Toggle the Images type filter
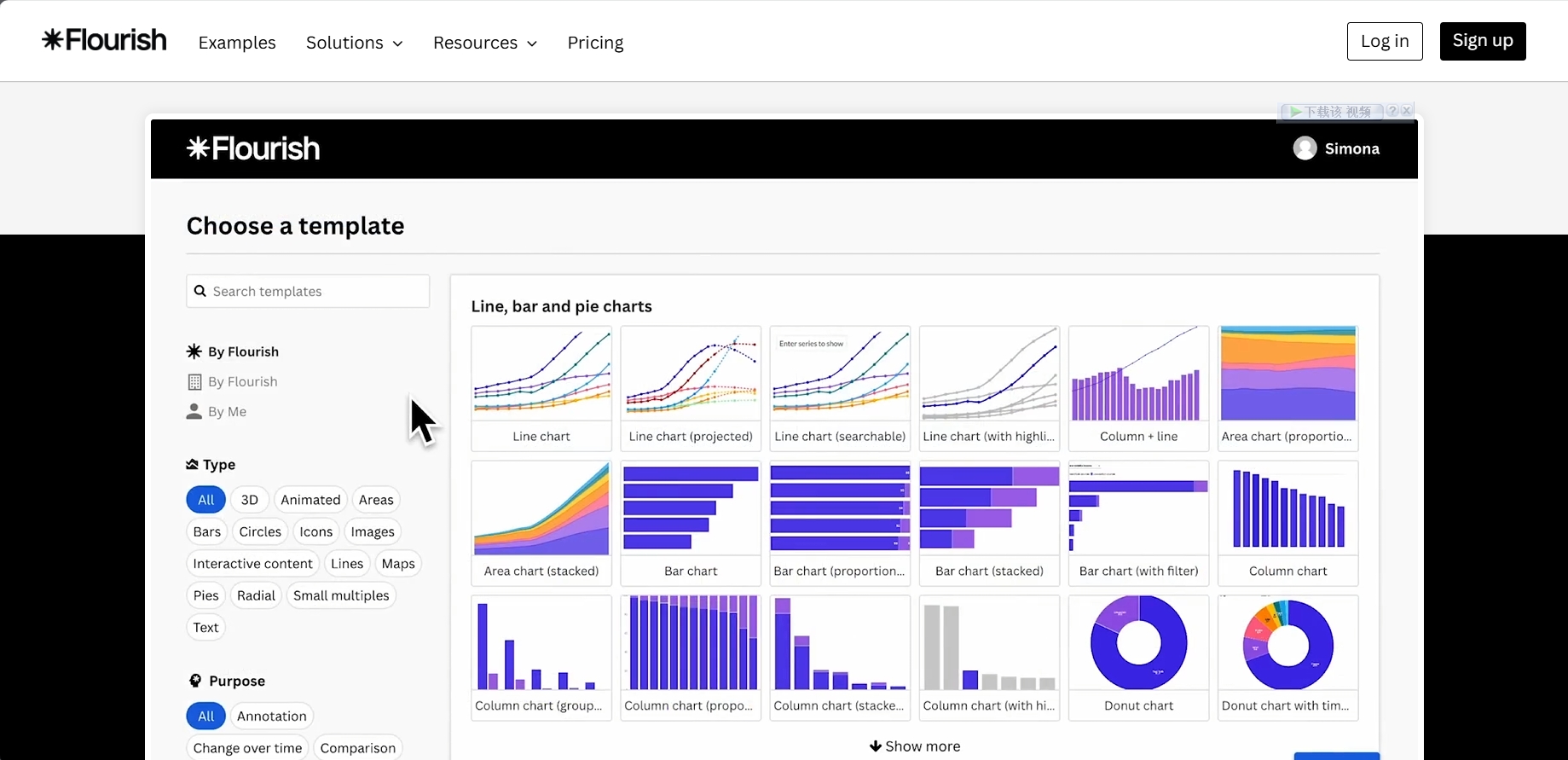This screenshot has width=1568, height=760. click(x=373, y=531)
